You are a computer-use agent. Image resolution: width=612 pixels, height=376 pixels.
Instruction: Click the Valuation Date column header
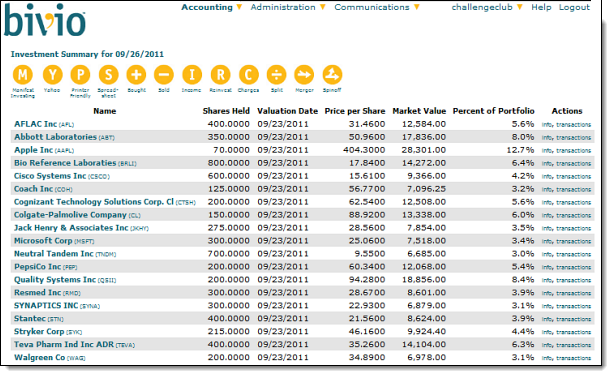pyautogui.click(x=287, y=111)
